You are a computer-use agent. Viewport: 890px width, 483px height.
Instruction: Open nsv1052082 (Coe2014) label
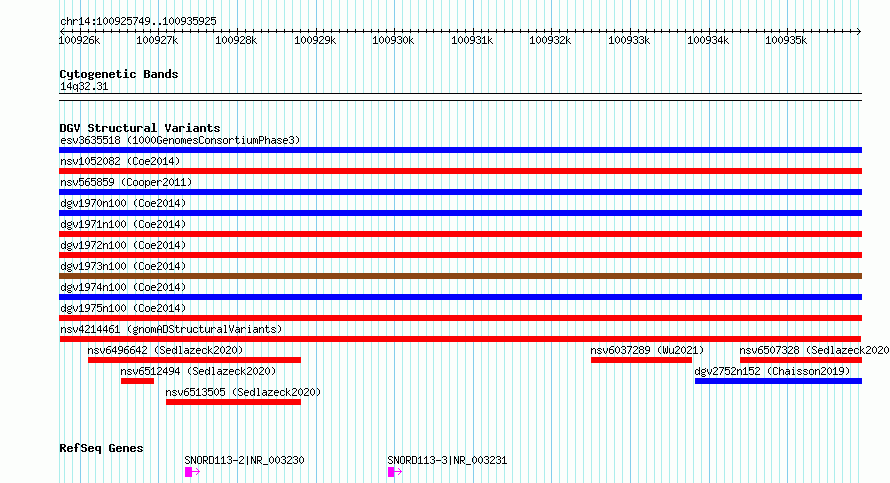click(120, 161)
